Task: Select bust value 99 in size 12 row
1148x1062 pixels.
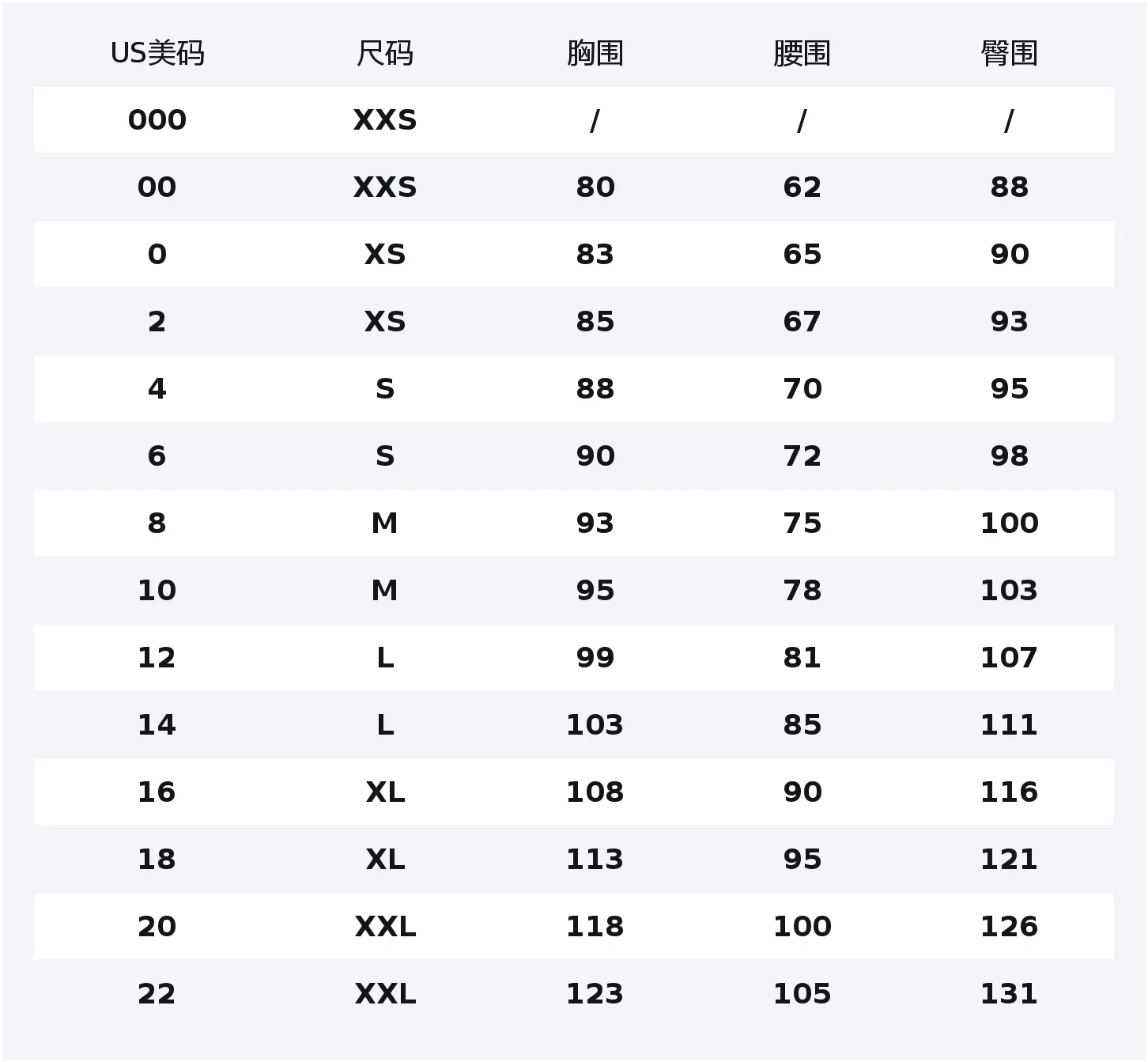Action: pyautogui.click(x=595, y=658)
